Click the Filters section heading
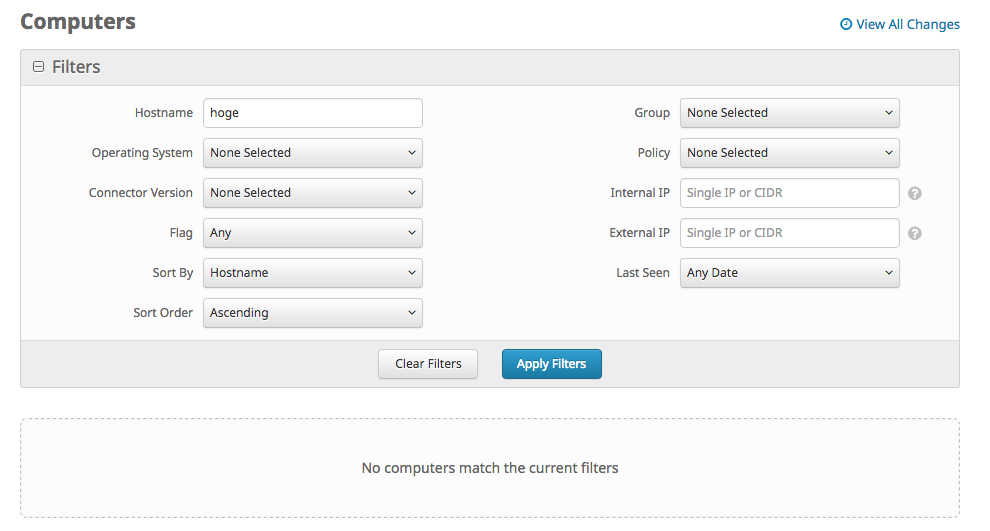 (76, 67)
